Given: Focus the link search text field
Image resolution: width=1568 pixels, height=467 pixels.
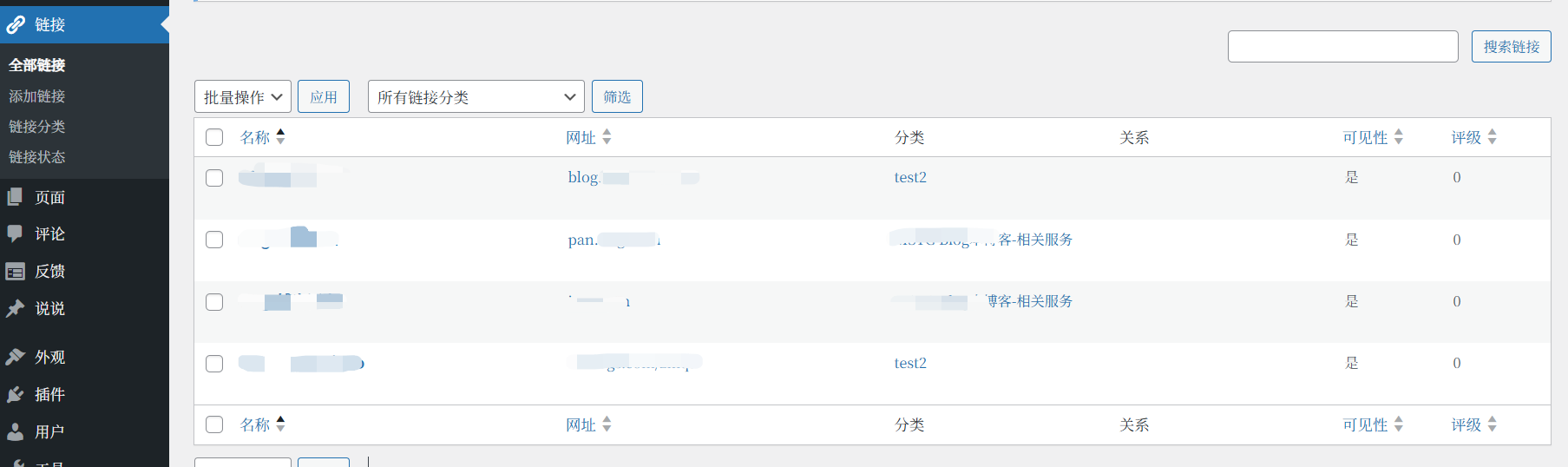Looking at the screenshot, I should (x=1342, y=47).
